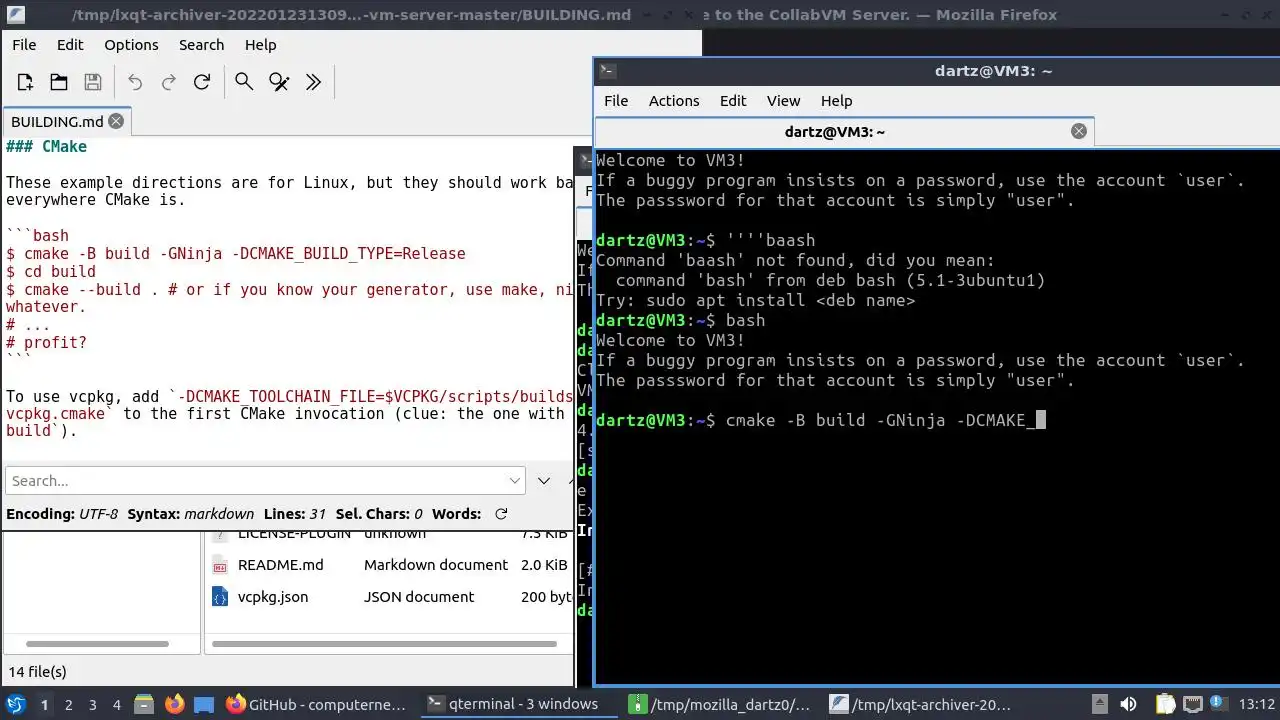
Task: Click the Syntax: markdown status label
Action: click(191, 514)
